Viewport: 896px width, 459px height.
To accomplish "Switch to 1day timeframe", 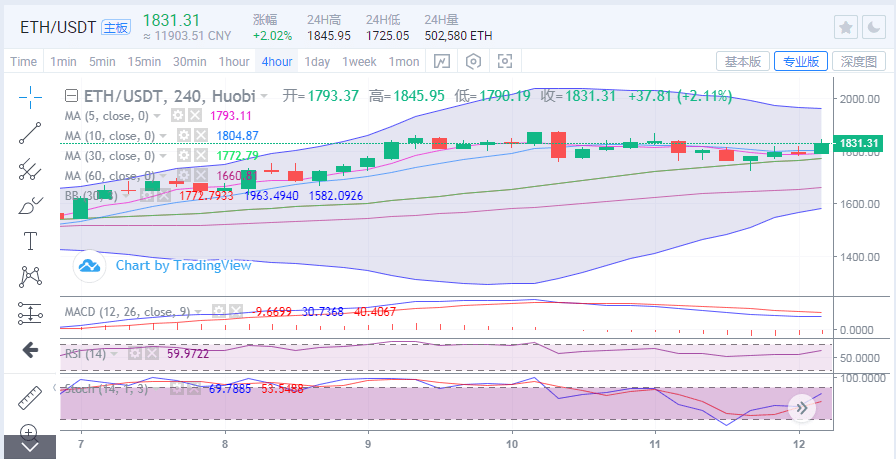I will click(317, 62).
